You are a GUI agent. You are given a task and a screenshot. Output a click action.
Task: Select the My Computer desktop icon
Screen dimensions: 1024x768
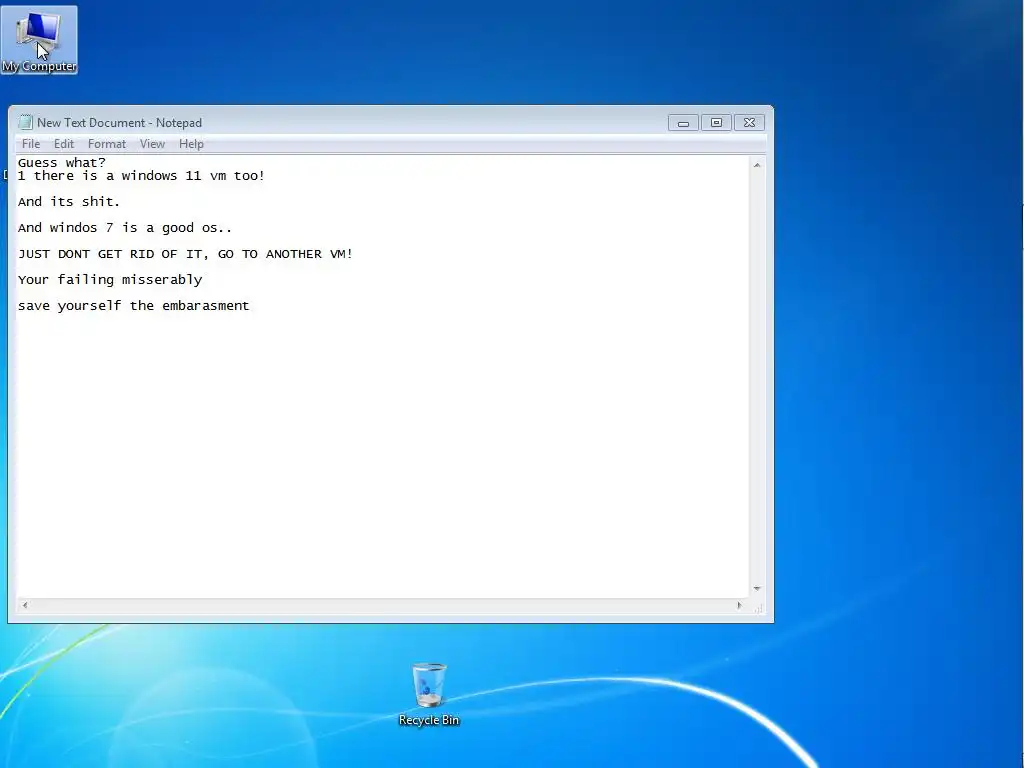pos(39,40)
